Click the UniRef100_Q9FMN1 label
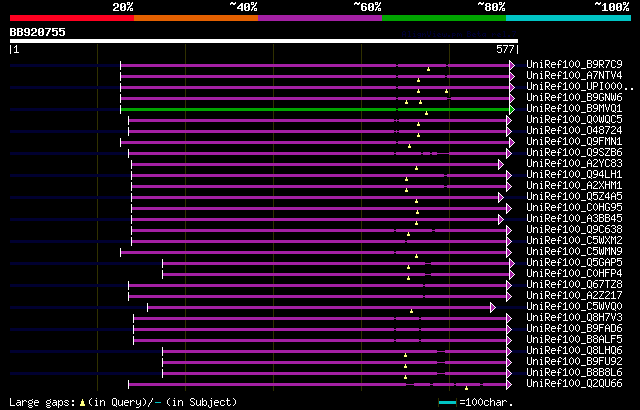 tap(574, 142)
